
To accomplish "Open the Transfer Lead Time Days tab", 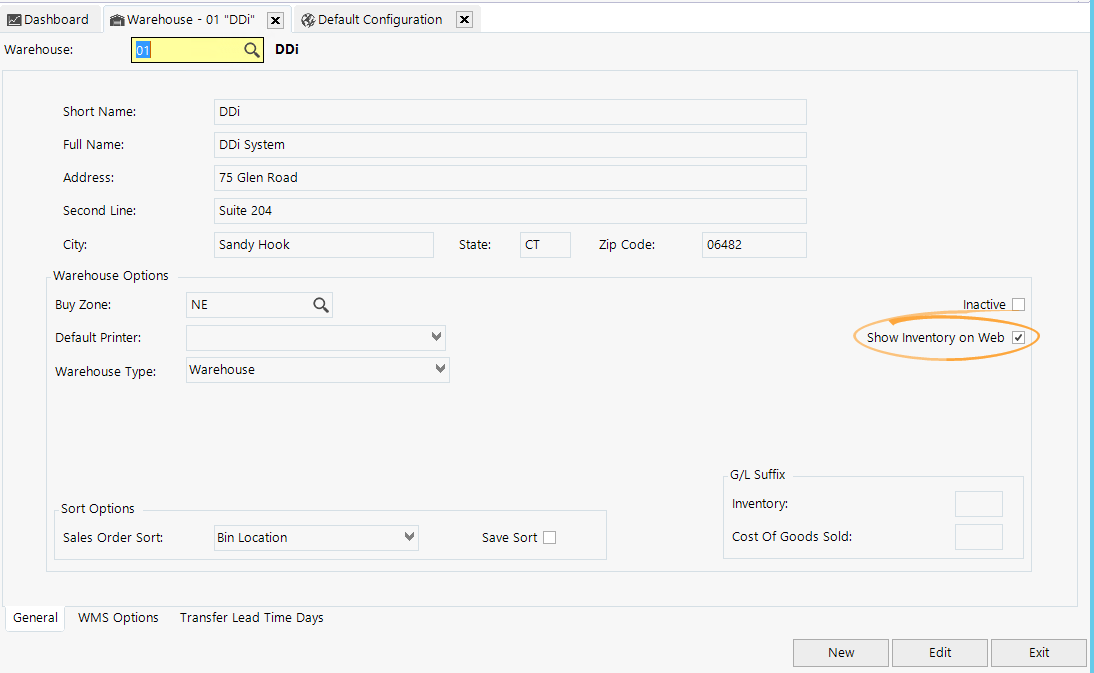I will 251,617.
